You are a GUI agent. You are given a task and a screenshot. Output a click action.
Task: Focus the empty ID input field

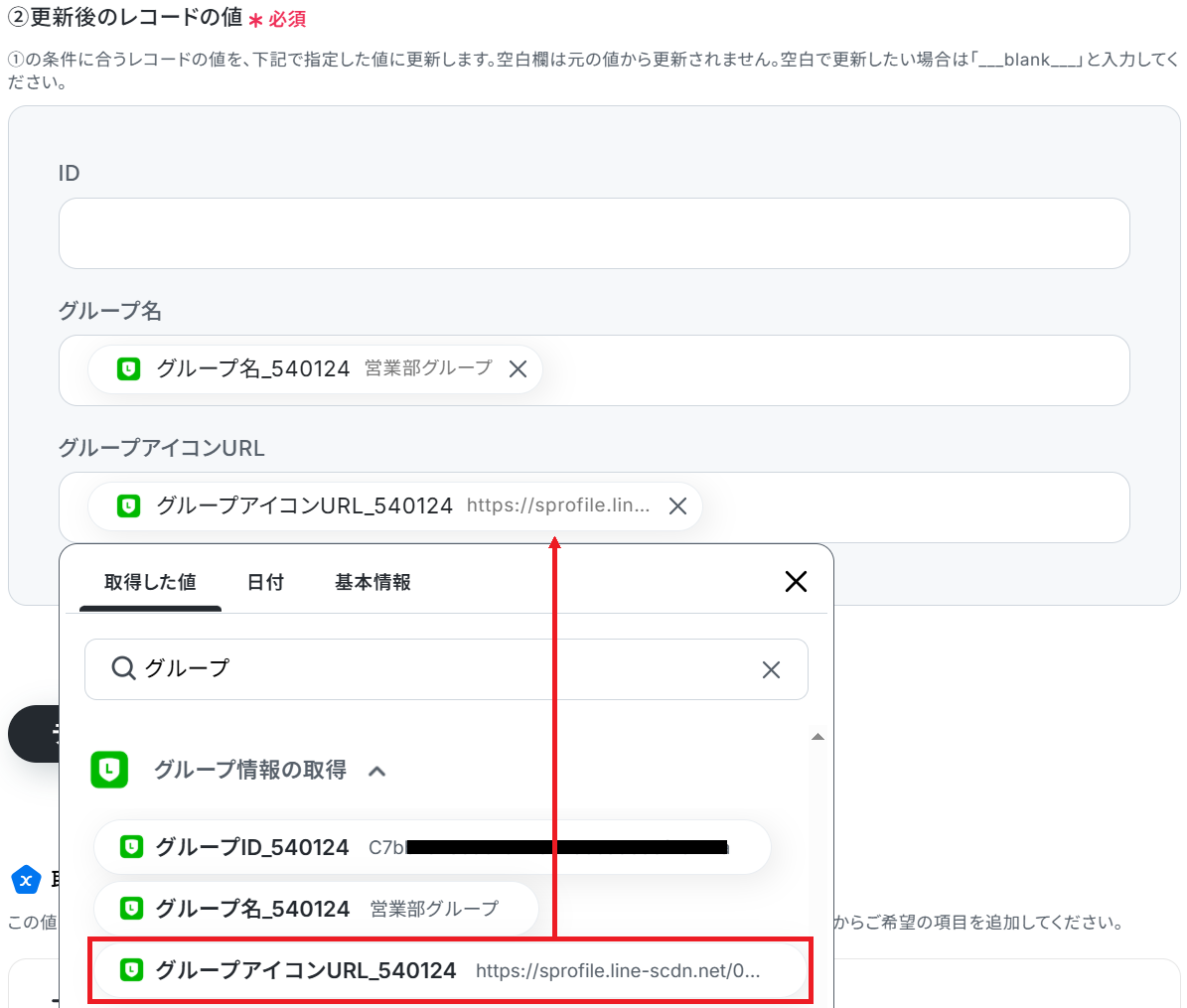tap(594, 233)
